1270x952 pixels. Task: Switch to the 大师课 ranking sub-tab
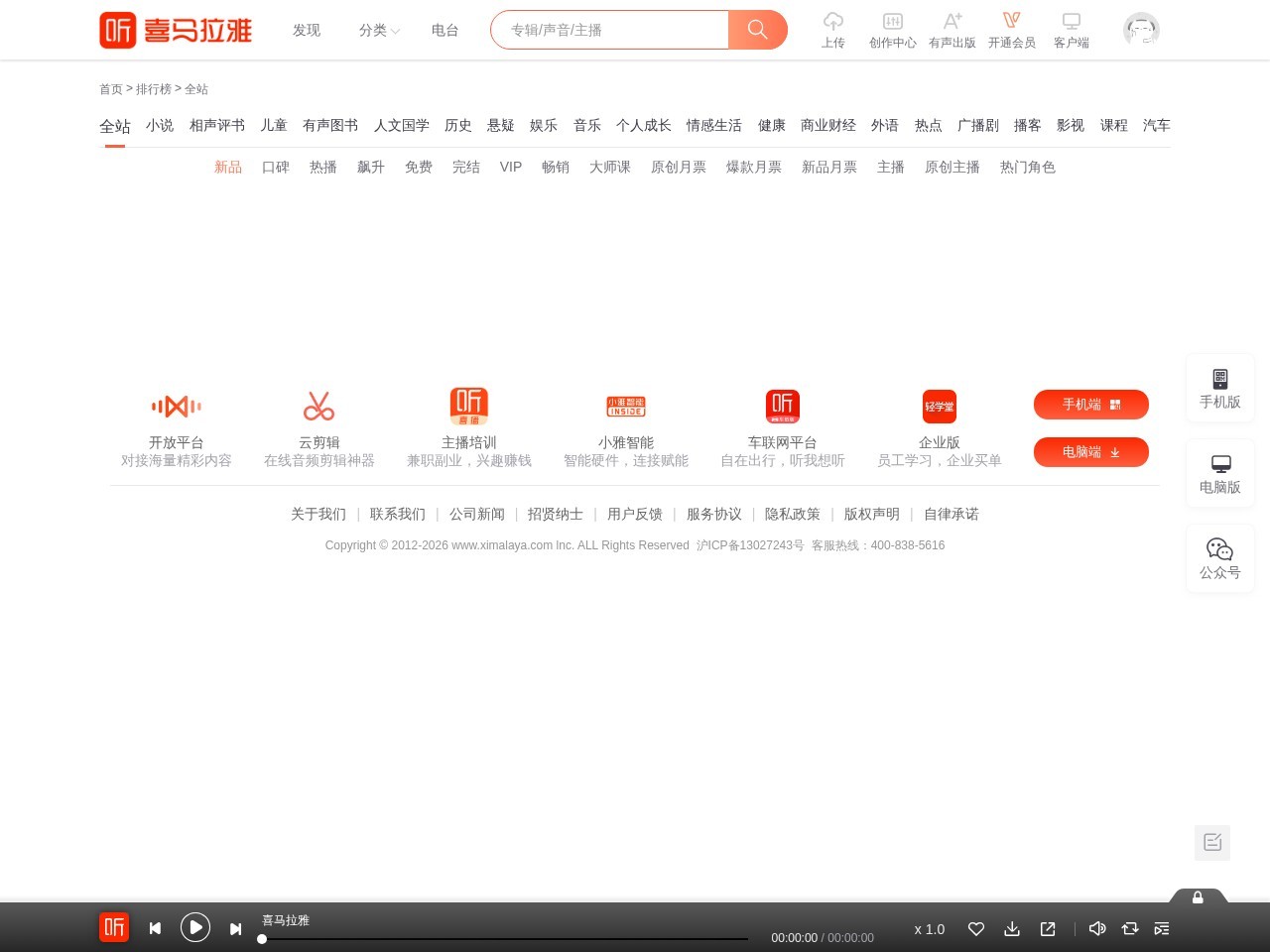click(x=610, y=167)
